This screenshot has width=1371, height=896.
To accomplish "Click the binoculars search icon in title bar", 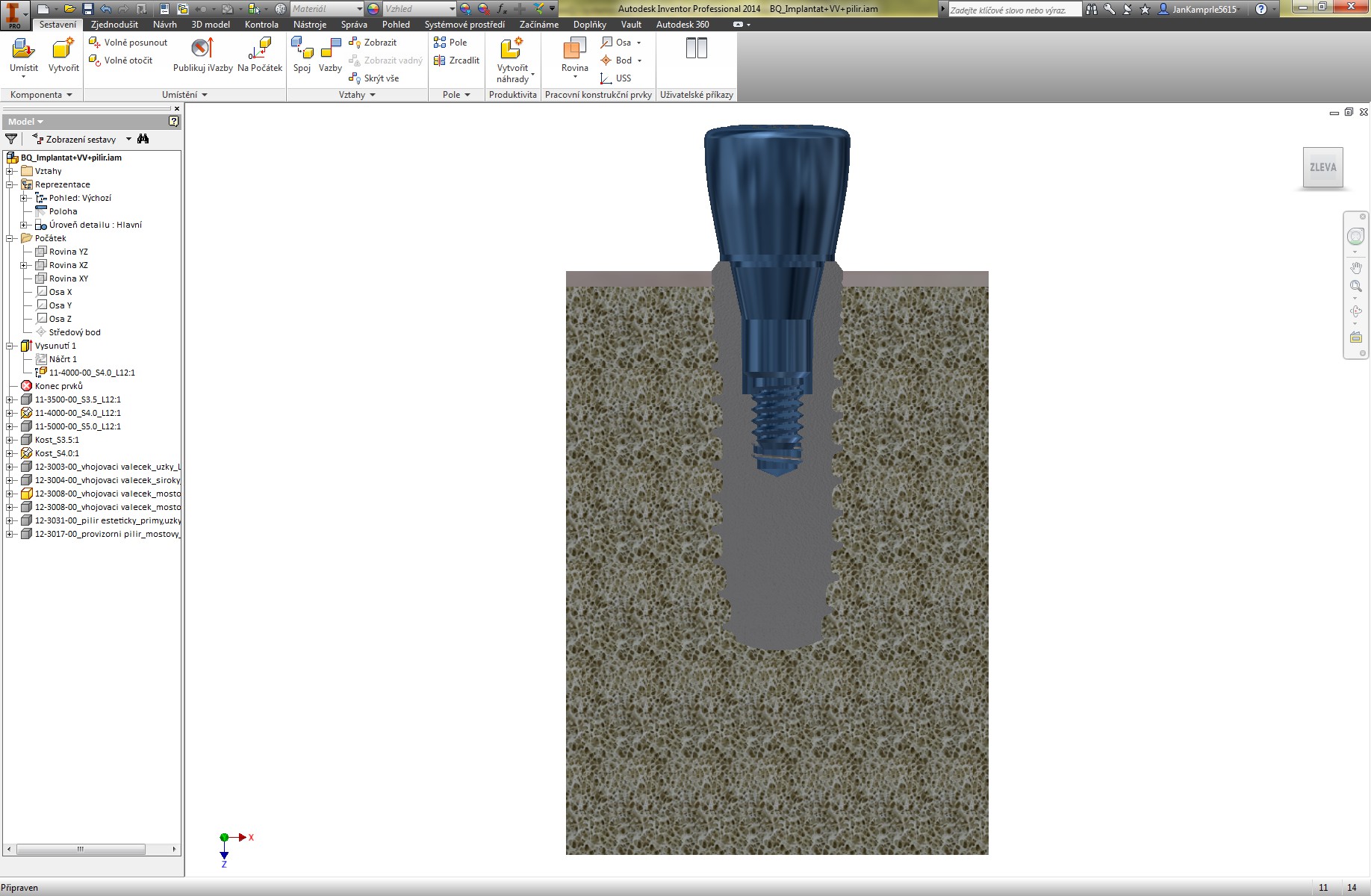I will pos(1092,9).
